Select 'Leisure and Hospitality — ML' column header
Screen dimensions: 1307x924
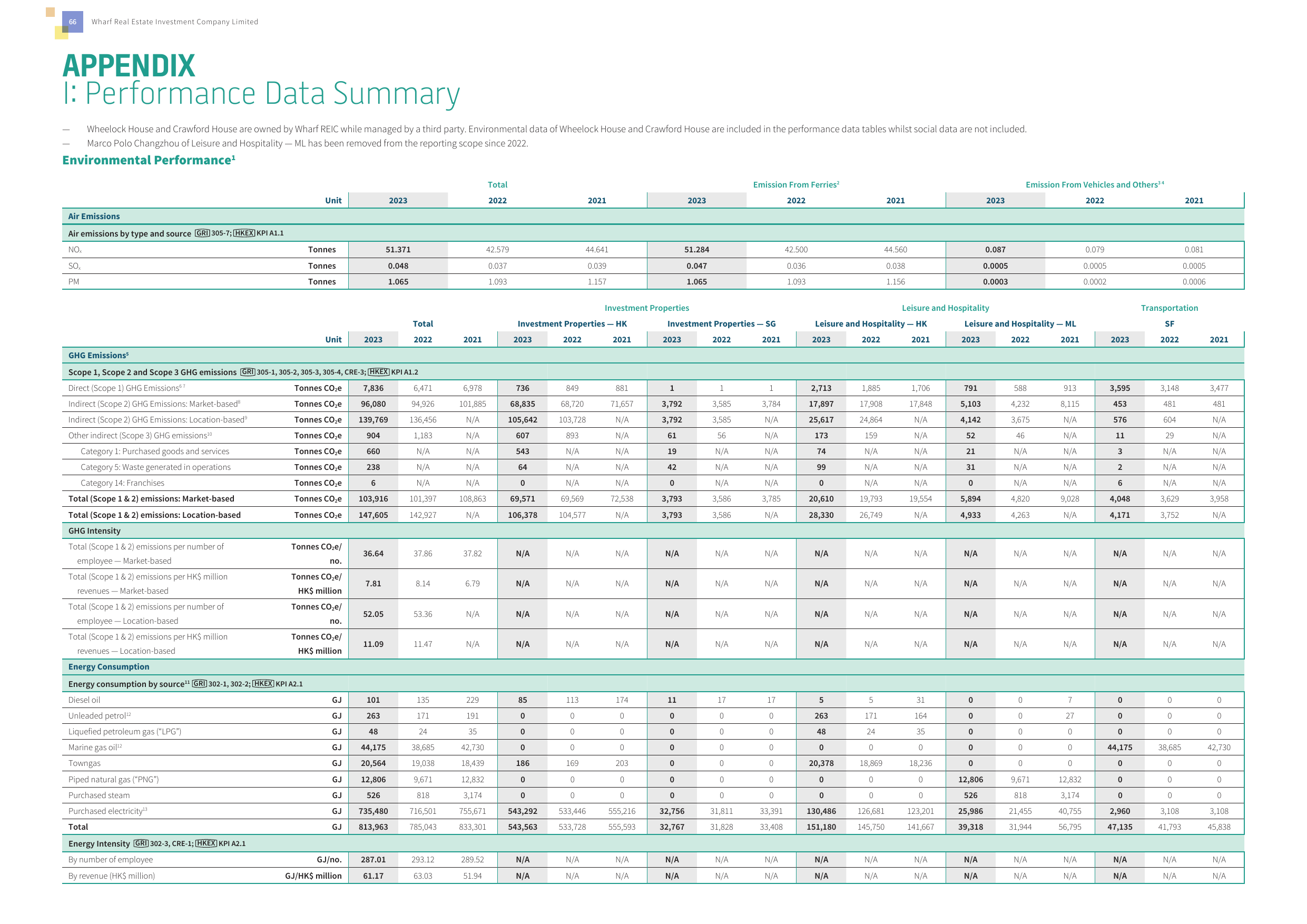click(1020, 324)
